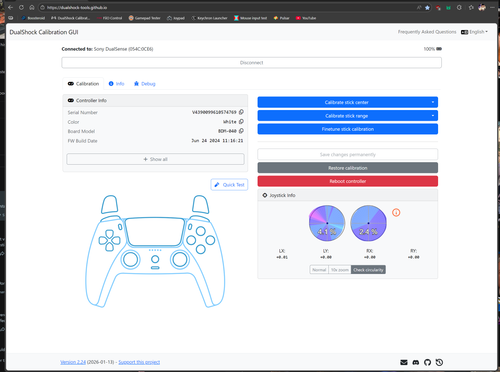Select 10x zoom joystick view mode
Image resolution: width=500 pixels, height=372 pixels.
point(340,270)
